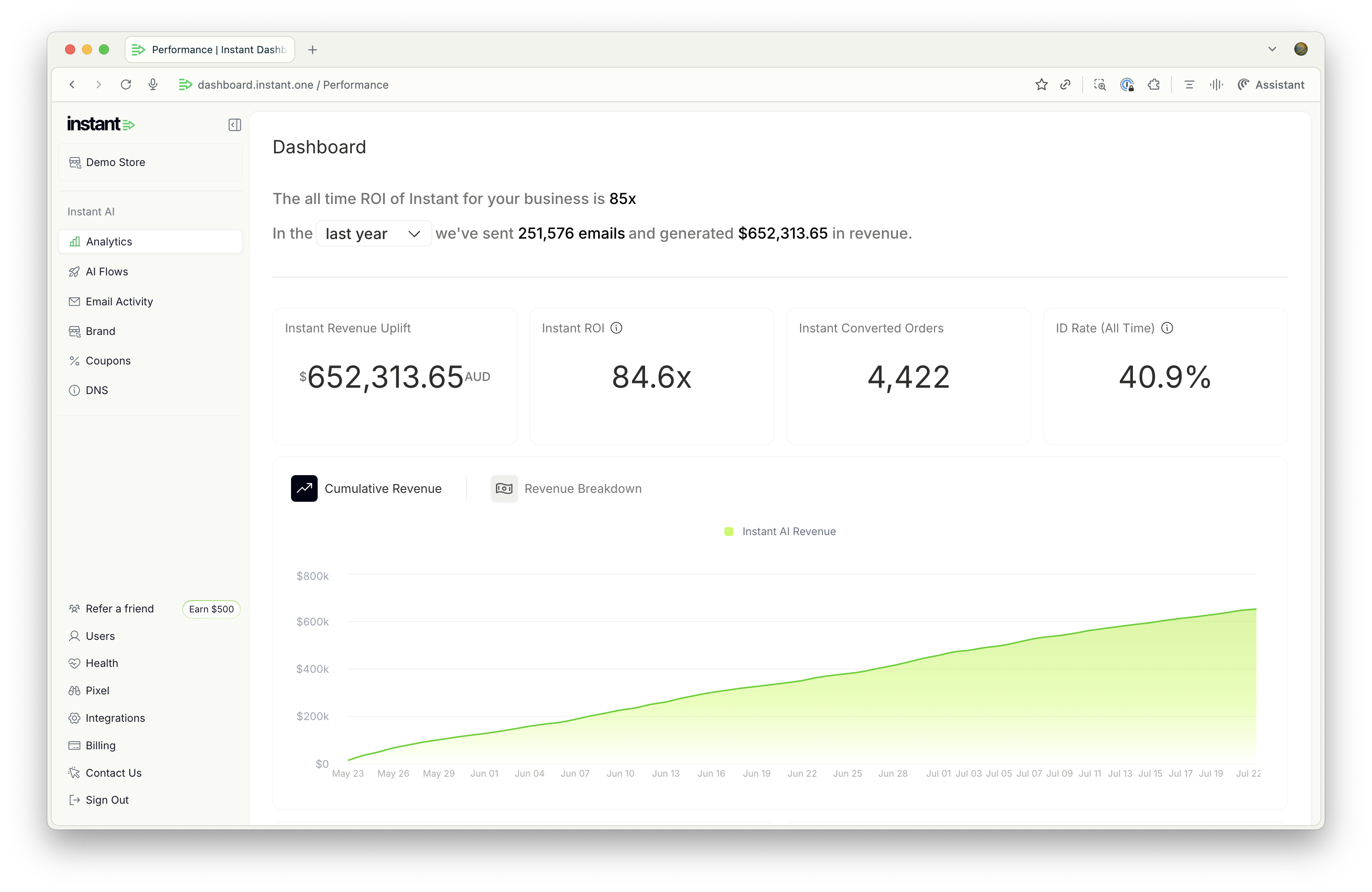1372x892 pixels.
Task: Expand the tab list chevron
Action: 1272,49
